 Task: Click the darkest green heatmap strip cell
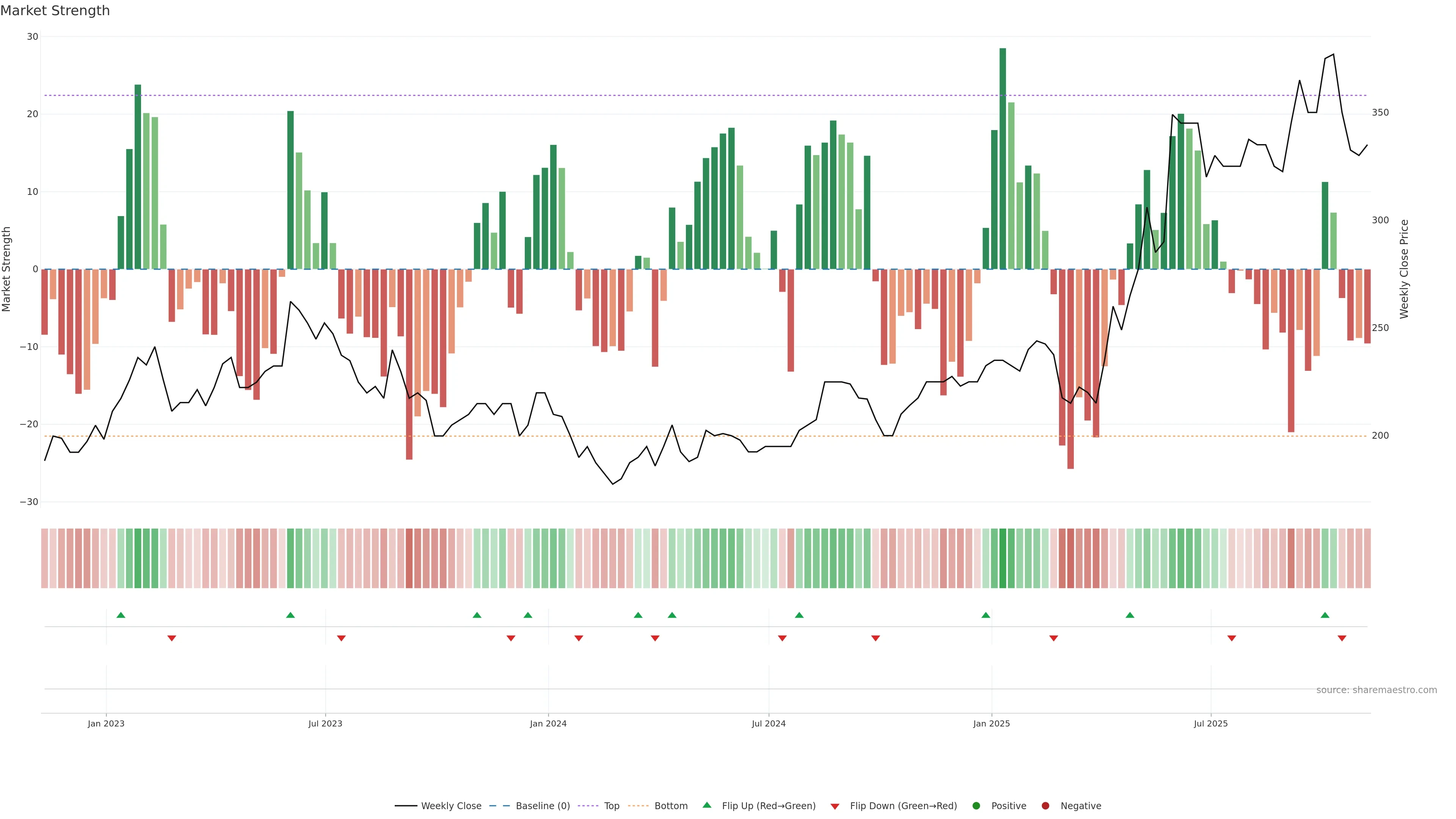(1002, 558)
